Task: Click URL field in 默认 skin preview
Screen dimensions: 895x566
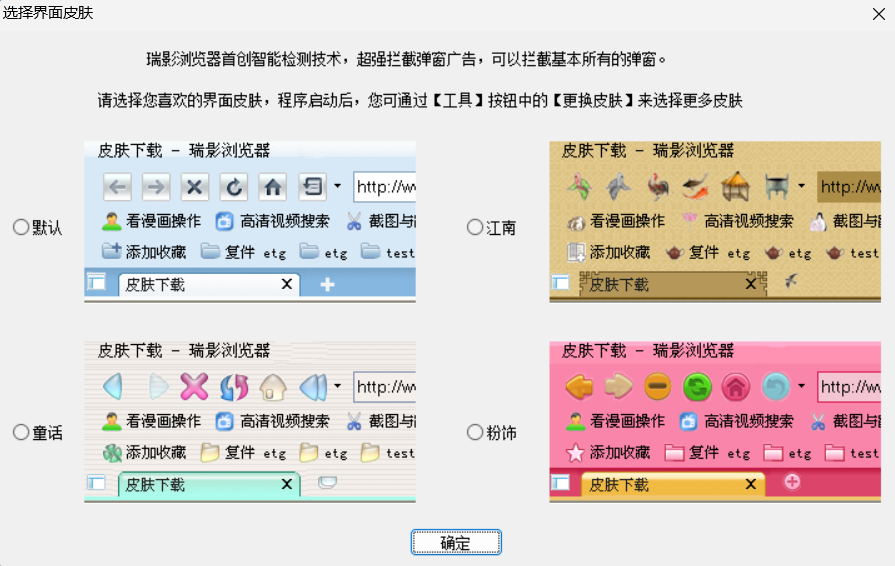Action: [x=385, y=187]
